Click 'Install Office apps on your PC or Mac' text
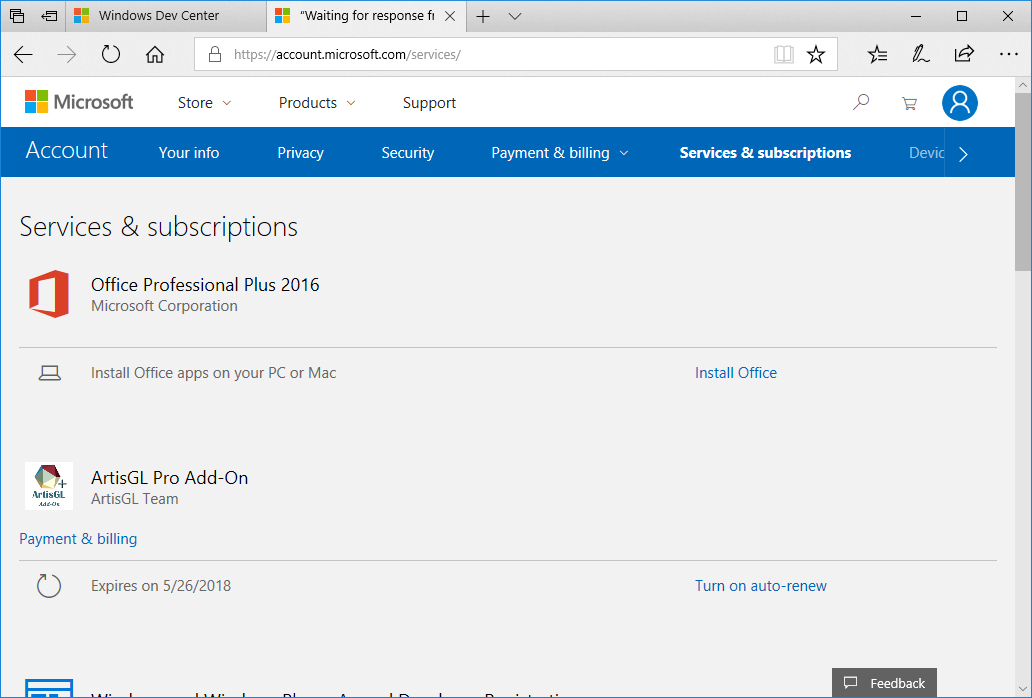 point(214,373)
